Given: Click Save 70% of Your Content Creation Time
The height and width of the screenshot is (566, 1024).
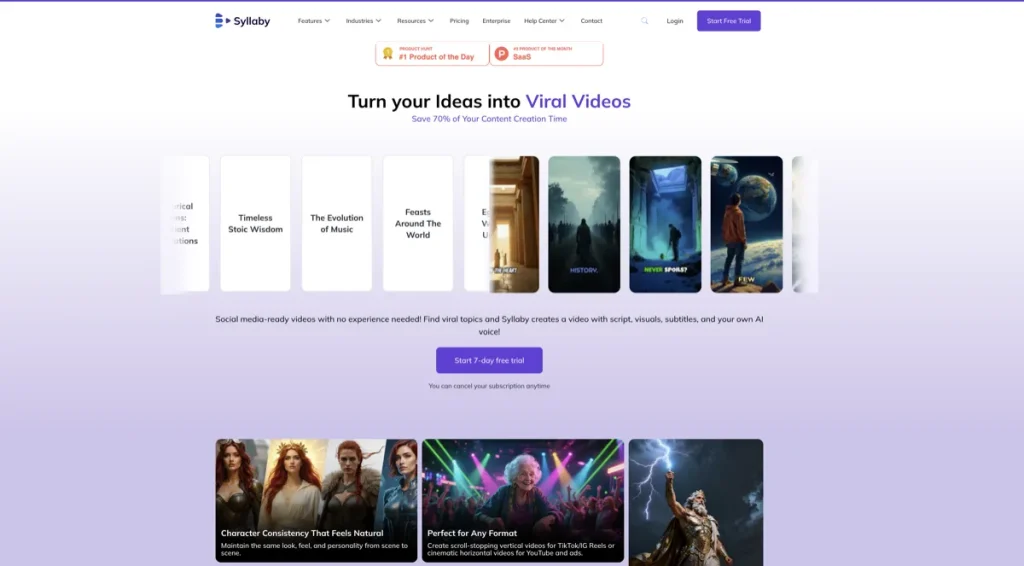Looking at the screenshot, I should click(489, 119).
